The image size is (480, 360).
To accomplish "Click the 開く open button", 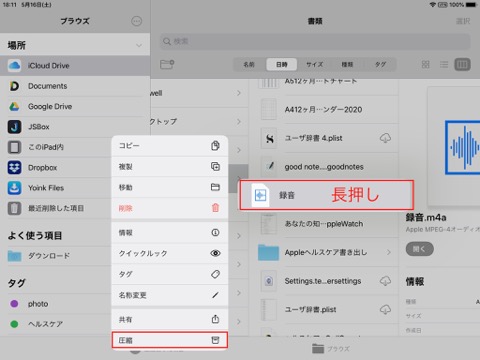I will [419, 249].
